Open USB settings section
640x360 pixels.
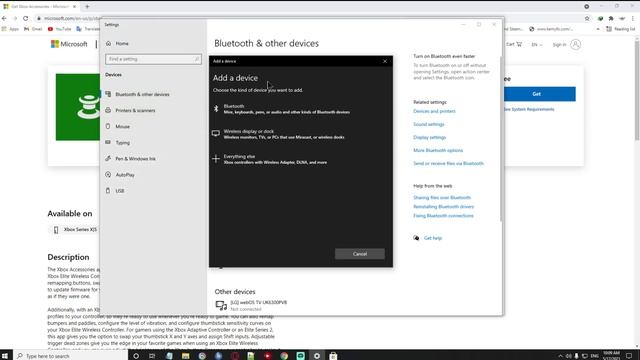[x=120, y=191]
